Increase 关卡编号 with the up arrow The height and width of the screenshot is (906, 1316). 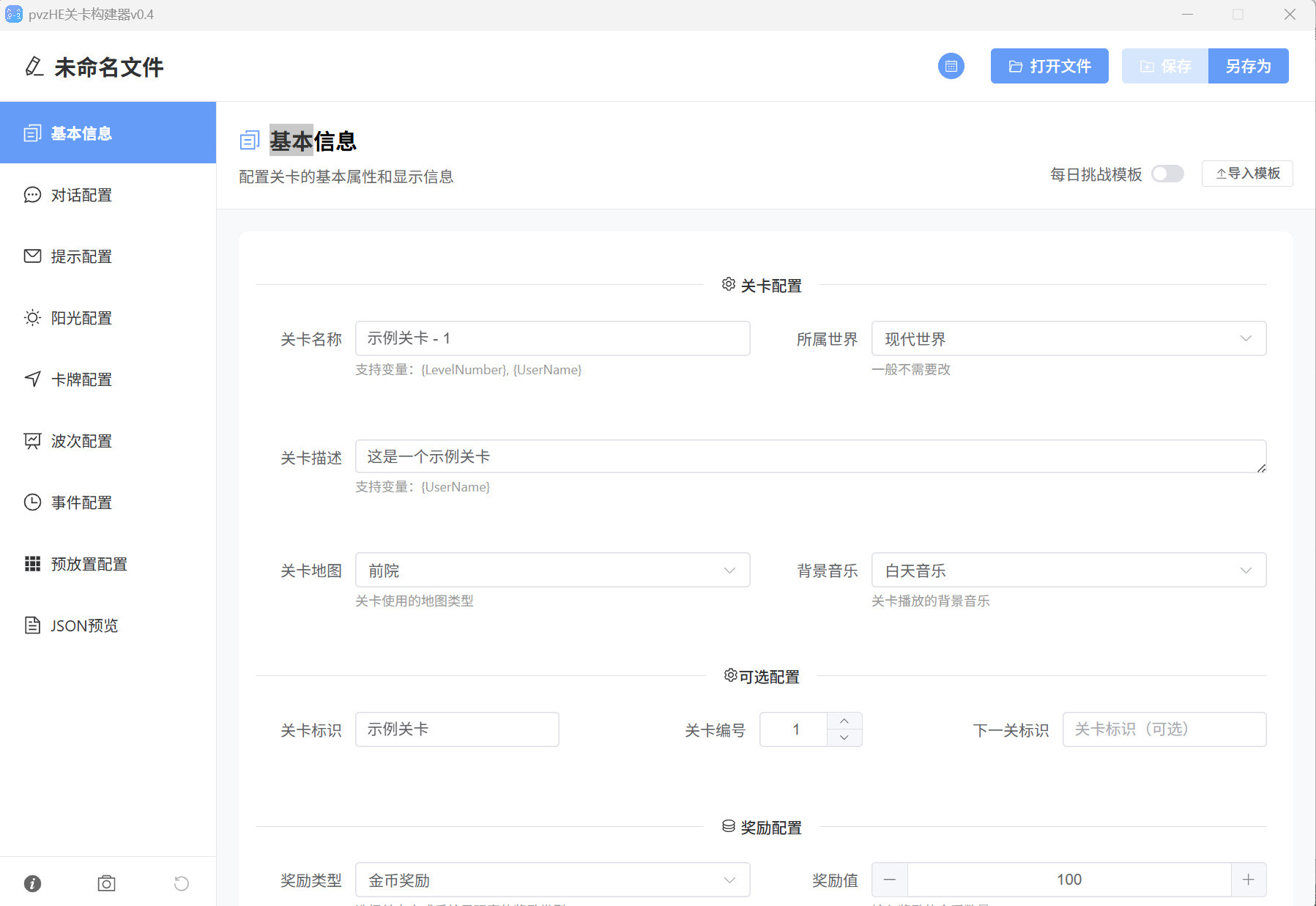(x=844, y=721)
